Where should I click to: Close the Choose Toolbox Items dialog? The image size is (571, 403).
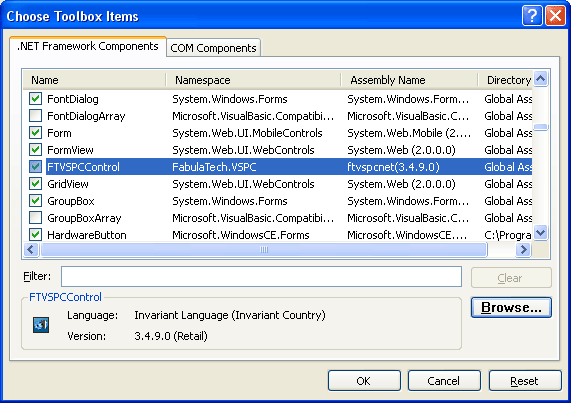pyautogui.click(x=555, y=16)
